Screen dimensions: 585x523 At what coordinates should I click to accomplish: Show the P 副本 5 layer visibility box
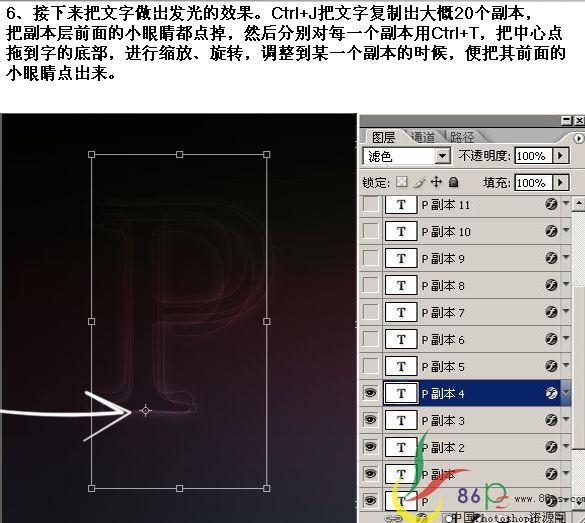pos(370,366)
